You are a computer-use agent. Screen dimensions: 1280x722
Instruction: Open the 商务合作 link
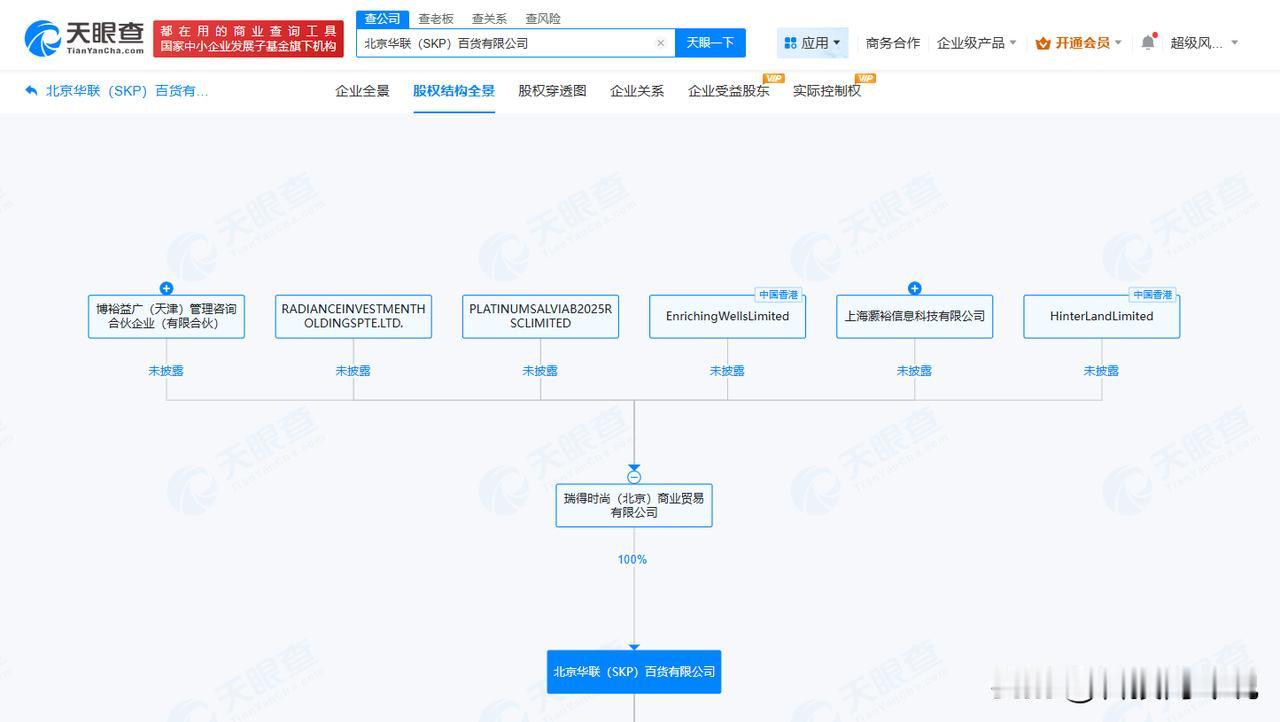pos(893,43)
